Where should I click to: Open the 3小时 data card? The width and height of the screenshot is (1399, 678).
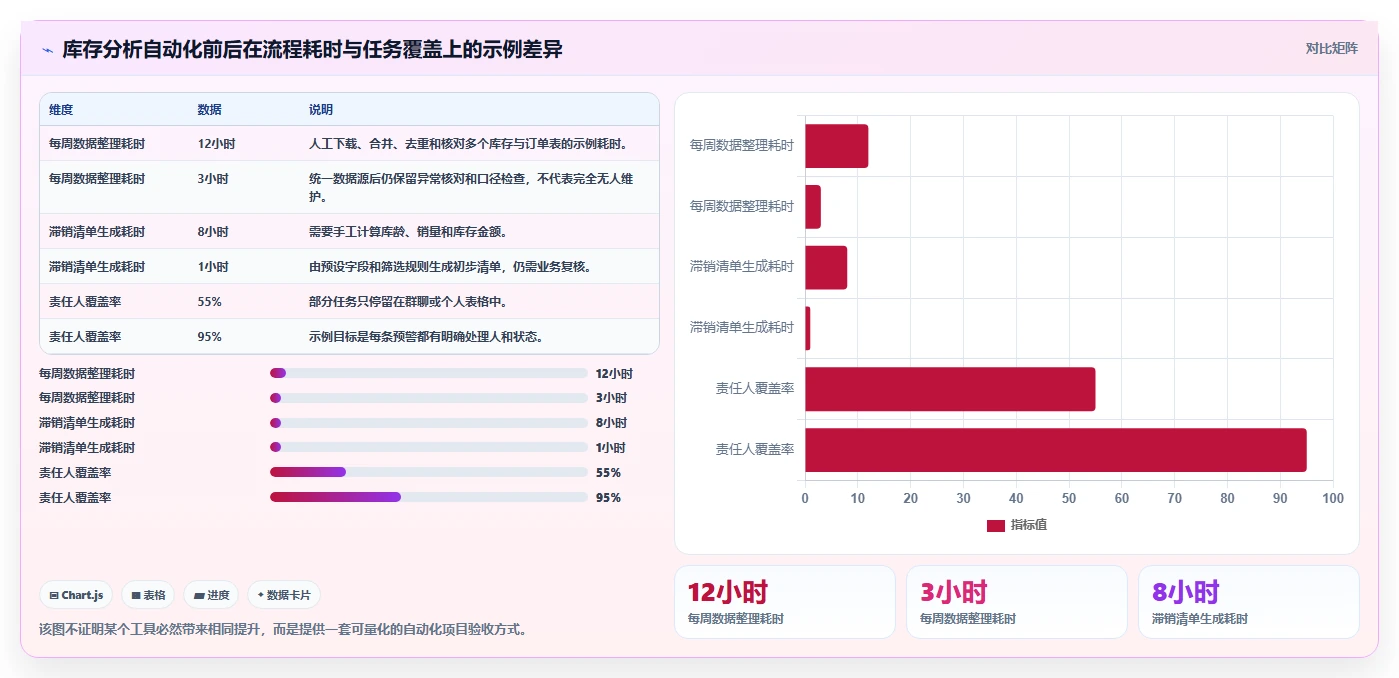point(1017,602)
